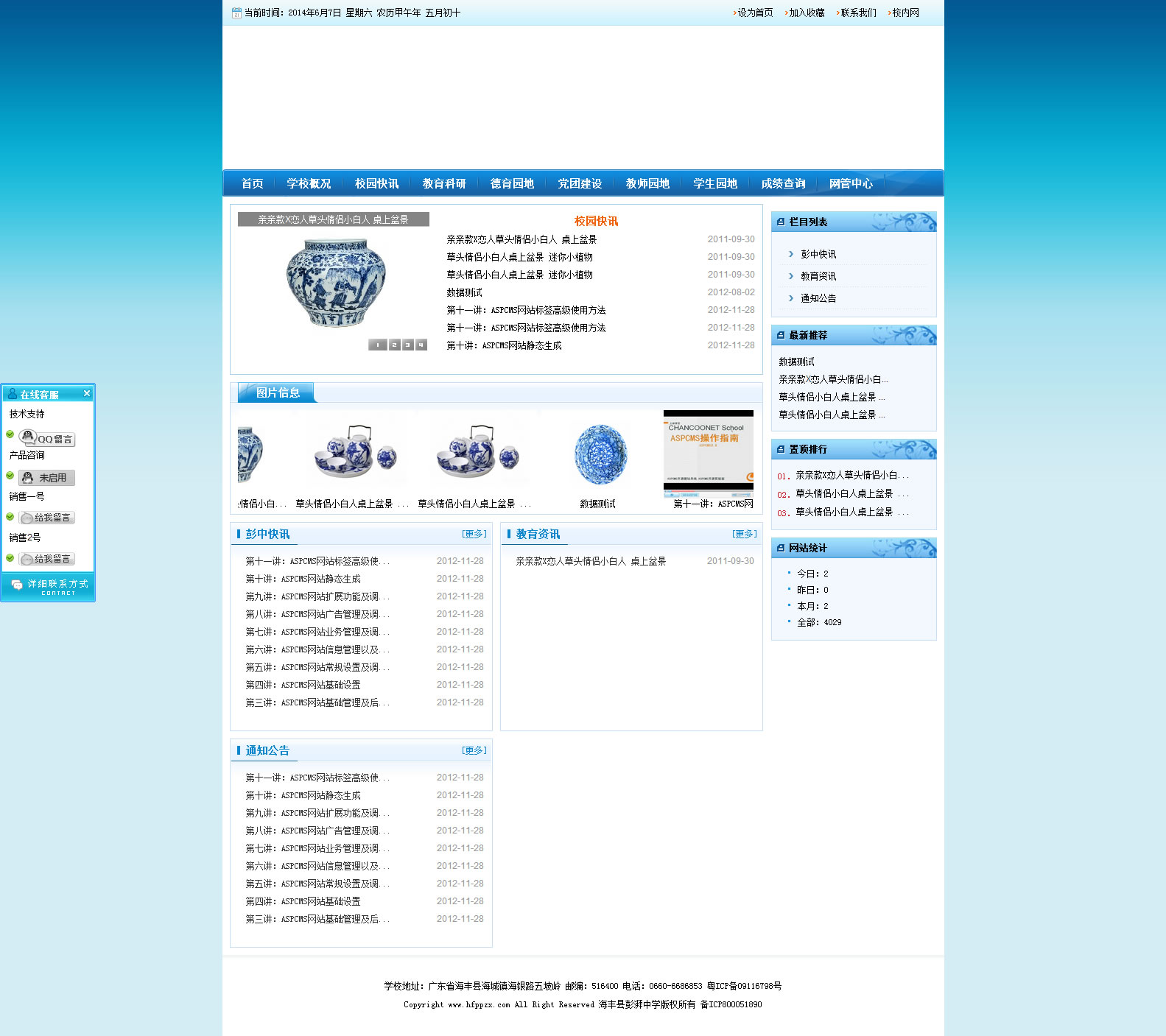Image resolution: width=1166 pixels, height=1036 pixels.
Task: Click 给我留言 button under 销售一号
Action: point(47,518)
